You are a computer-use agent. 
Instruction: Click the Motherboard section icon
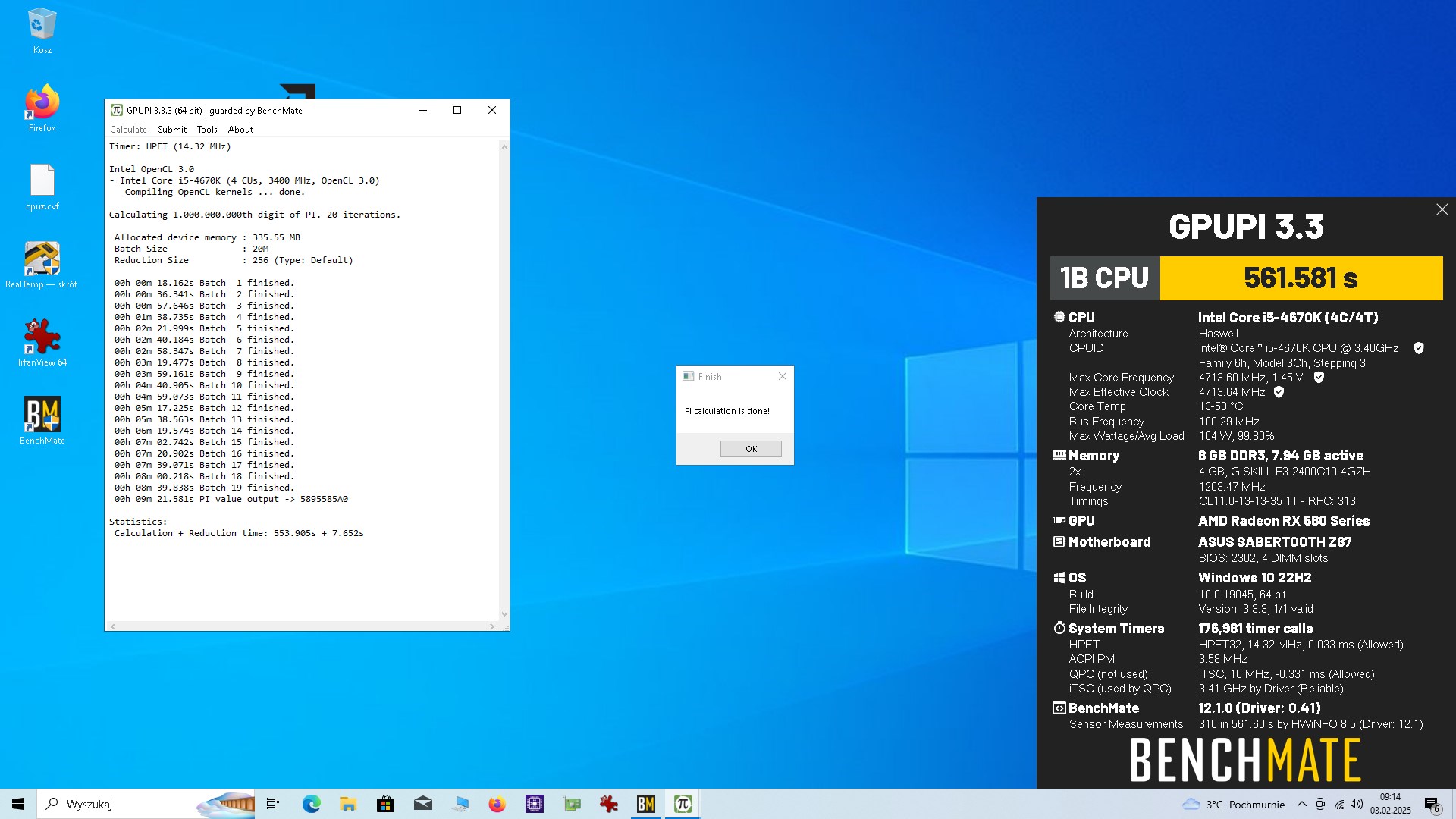(x=1059, y=541)
